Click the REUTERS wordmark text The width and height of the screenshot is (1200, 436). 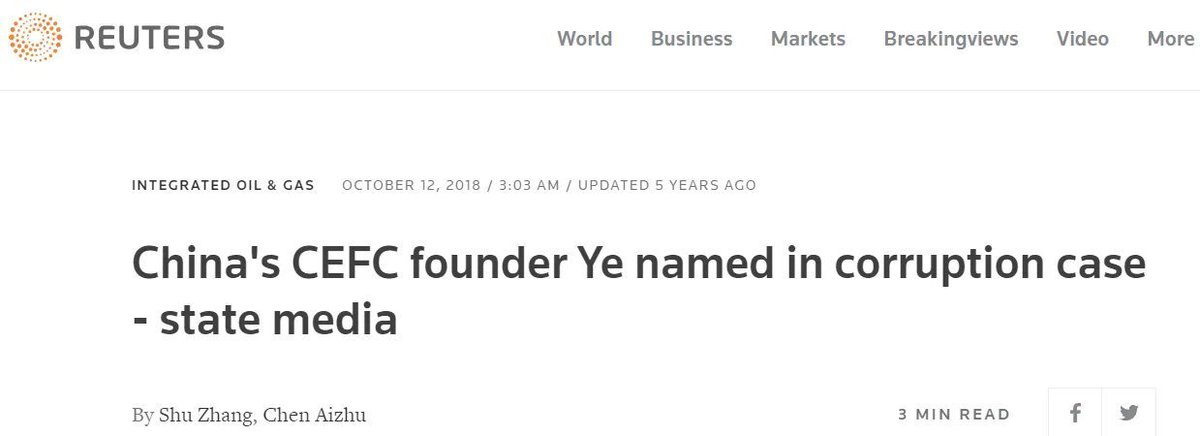(x=150, y=39)
